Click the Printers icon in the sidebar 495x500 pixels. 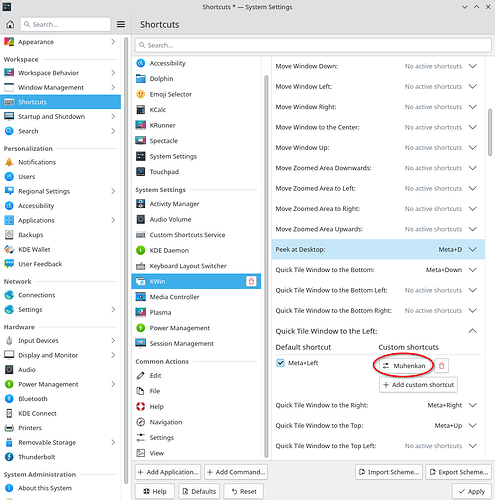click(9, 428)
